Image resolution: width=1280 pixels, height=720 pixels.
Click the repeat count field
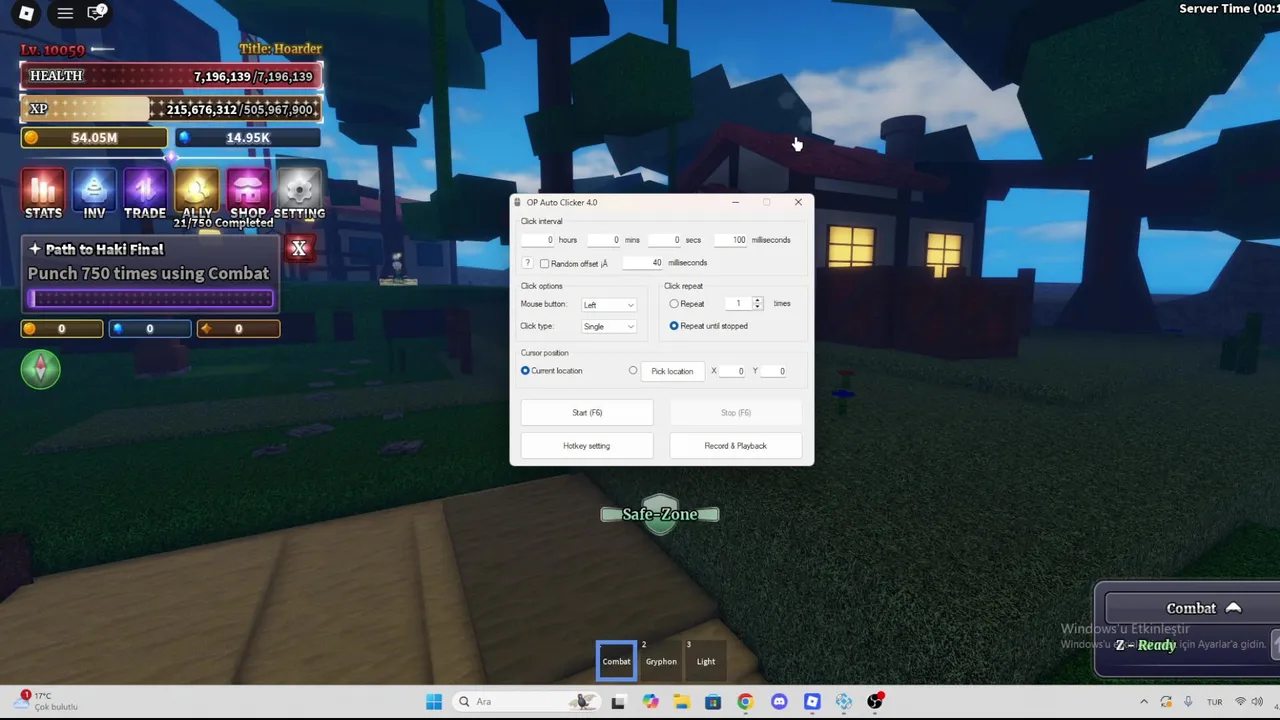click(738, 304)
